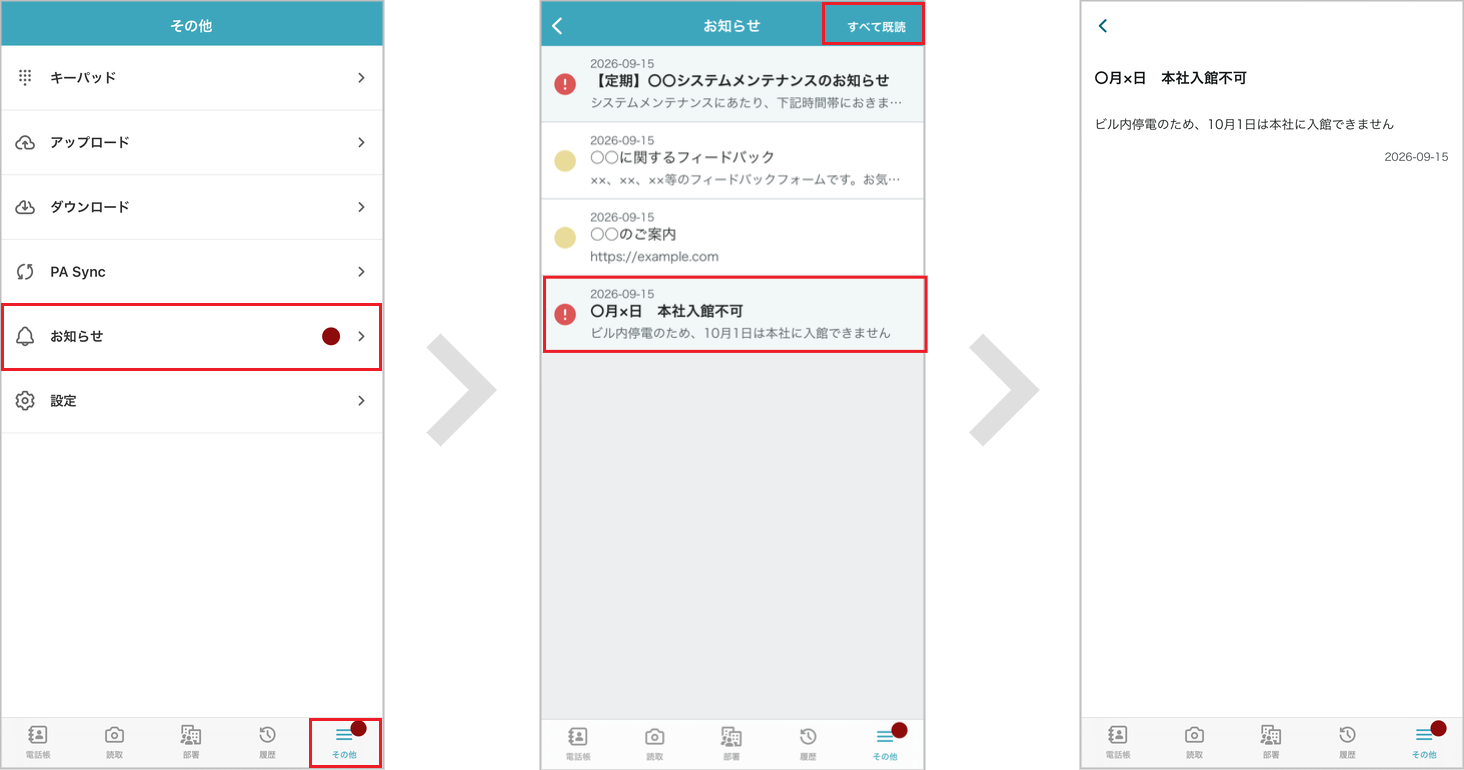Image resolution: width=1464 pixels, height=770 pixels.
Task: Click 履歴 history icon in middle screen
Action: [x=808, y=737]
